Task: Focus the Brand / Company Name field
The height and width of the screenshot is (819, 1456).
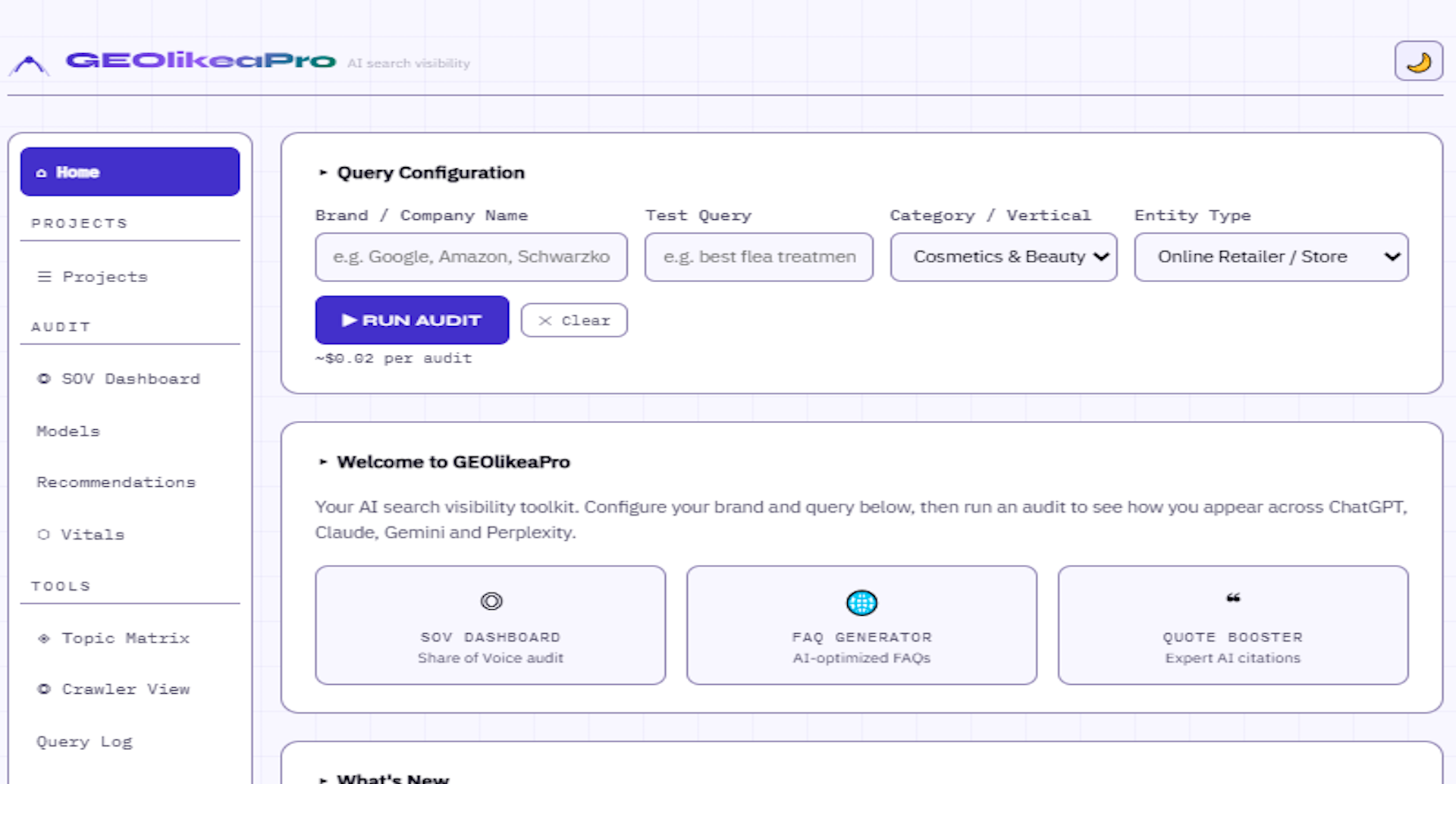Action: tap(471, 257)
